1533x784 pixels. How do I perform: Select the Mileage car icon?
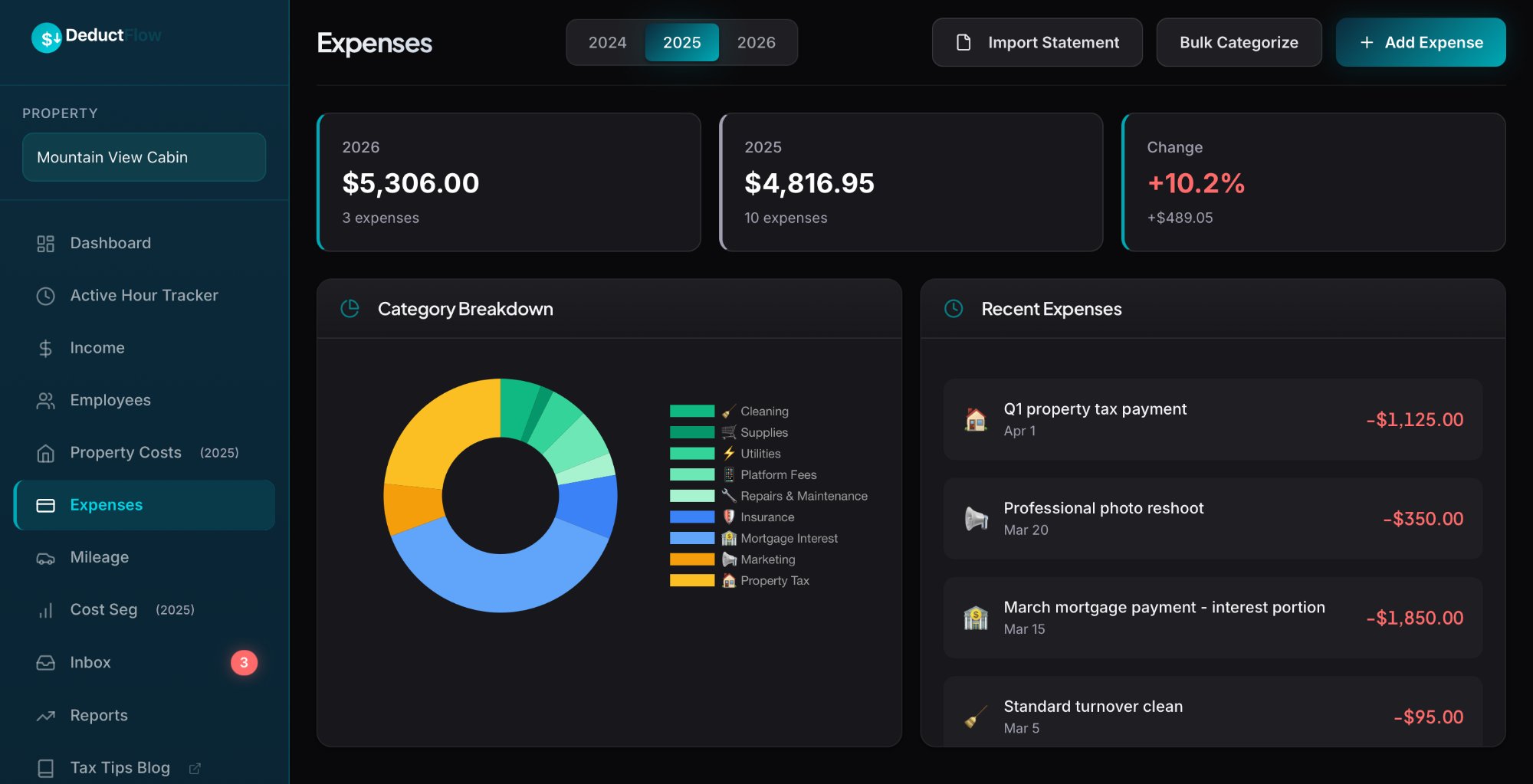click(x=45, y=557)
